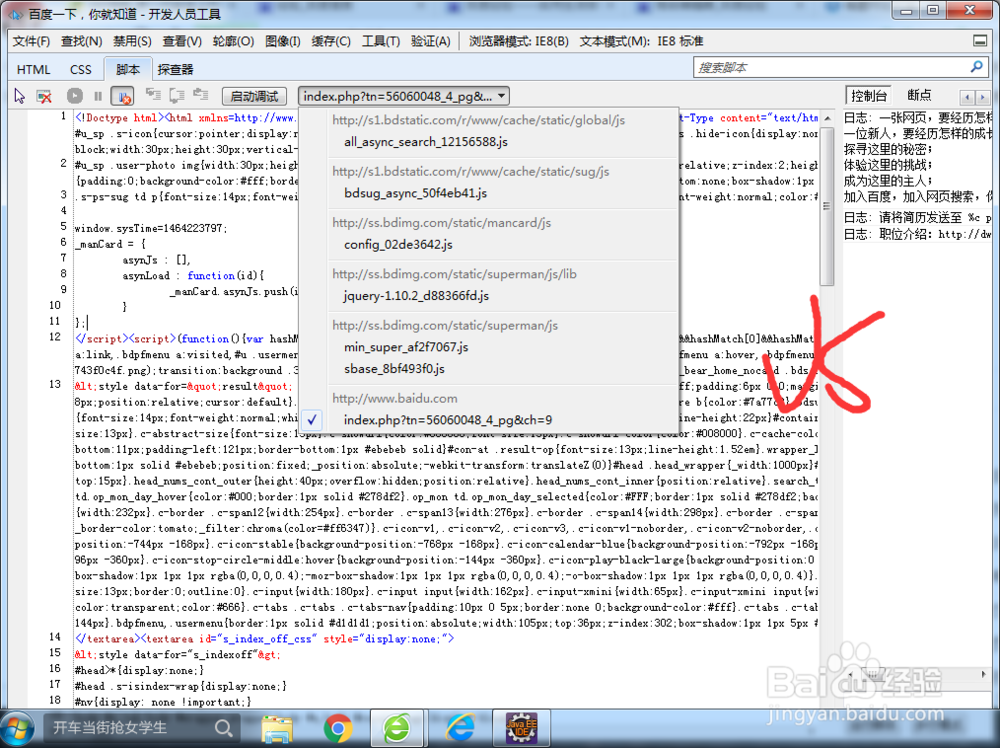Click the continue debugging play icon
The width and height of the screenshot is (1000, 748).
75,96
